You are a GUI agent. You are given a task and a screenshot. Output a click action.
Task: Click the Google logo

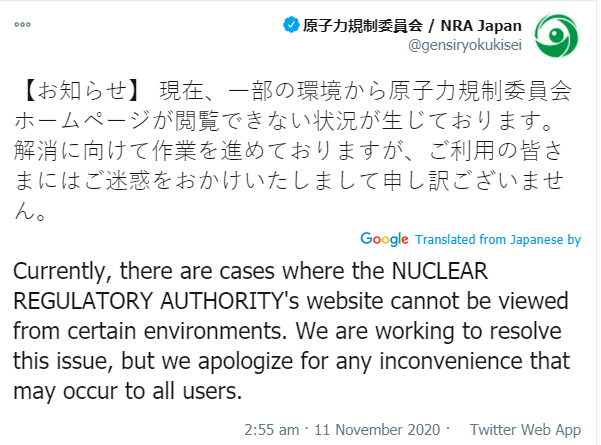tap(385, 240)
